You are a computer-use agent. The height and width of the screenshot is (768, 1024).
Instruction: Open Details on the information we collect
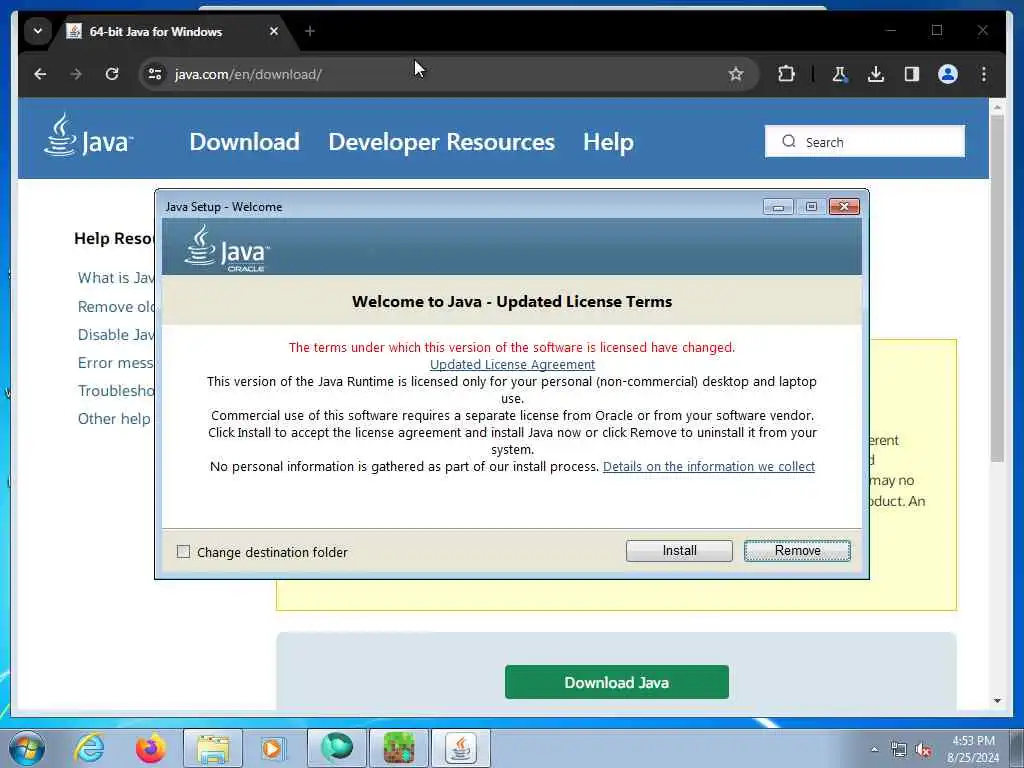click(x=709, y=466)
